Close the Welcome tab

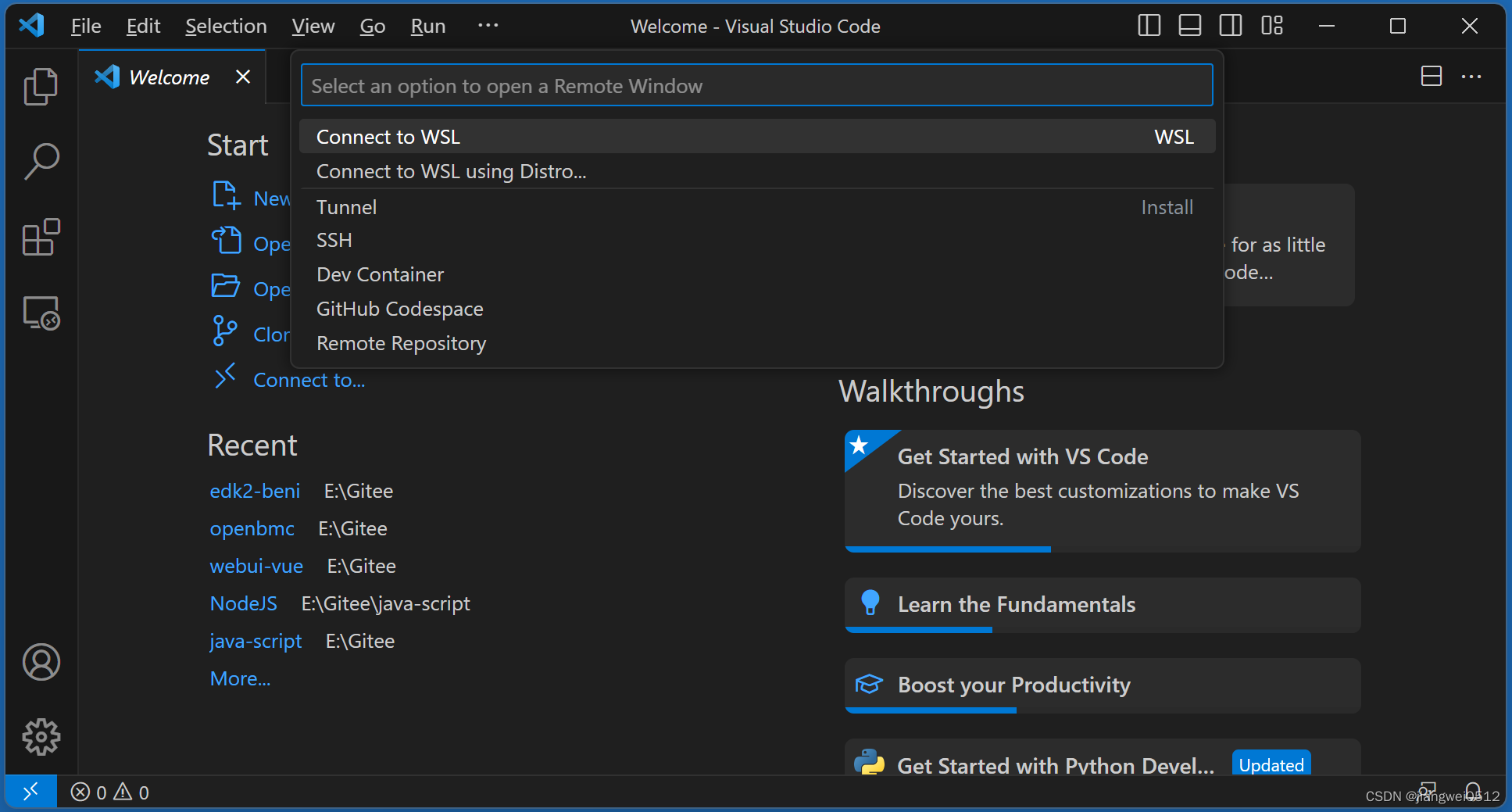[243, 77]
